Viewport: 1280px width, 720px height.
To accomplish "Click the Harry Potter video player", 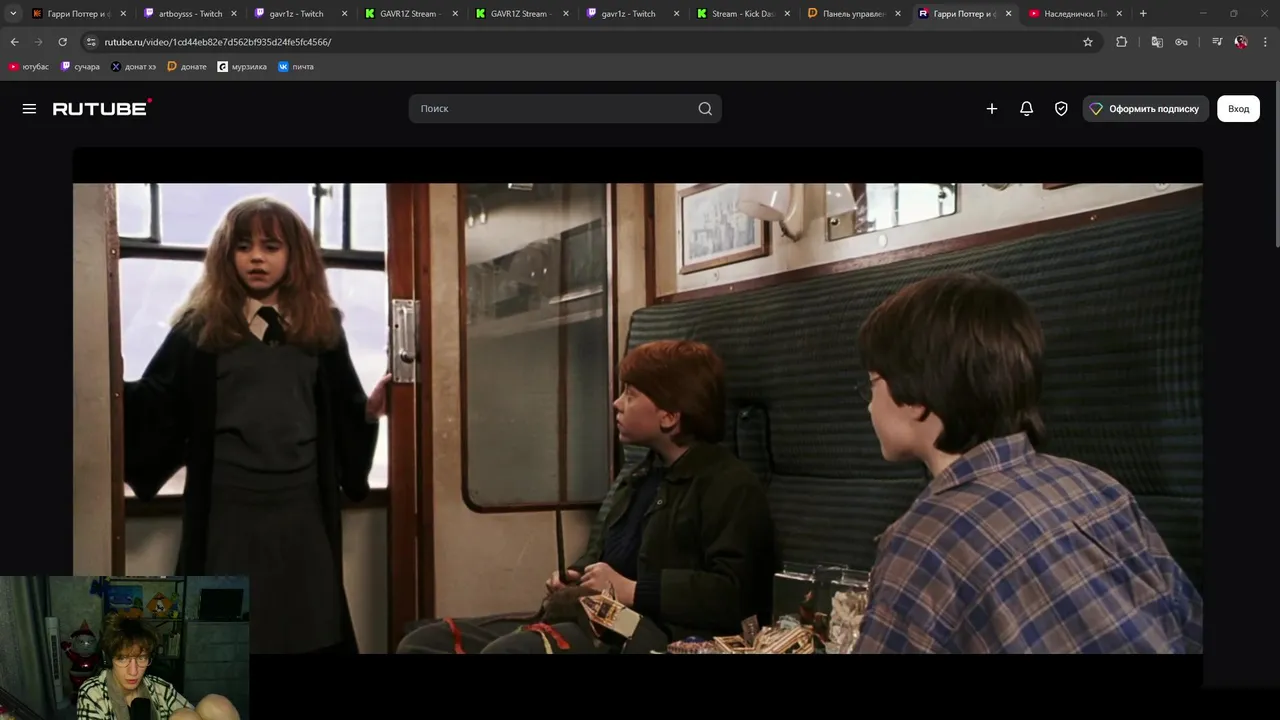I will (637, 418).
